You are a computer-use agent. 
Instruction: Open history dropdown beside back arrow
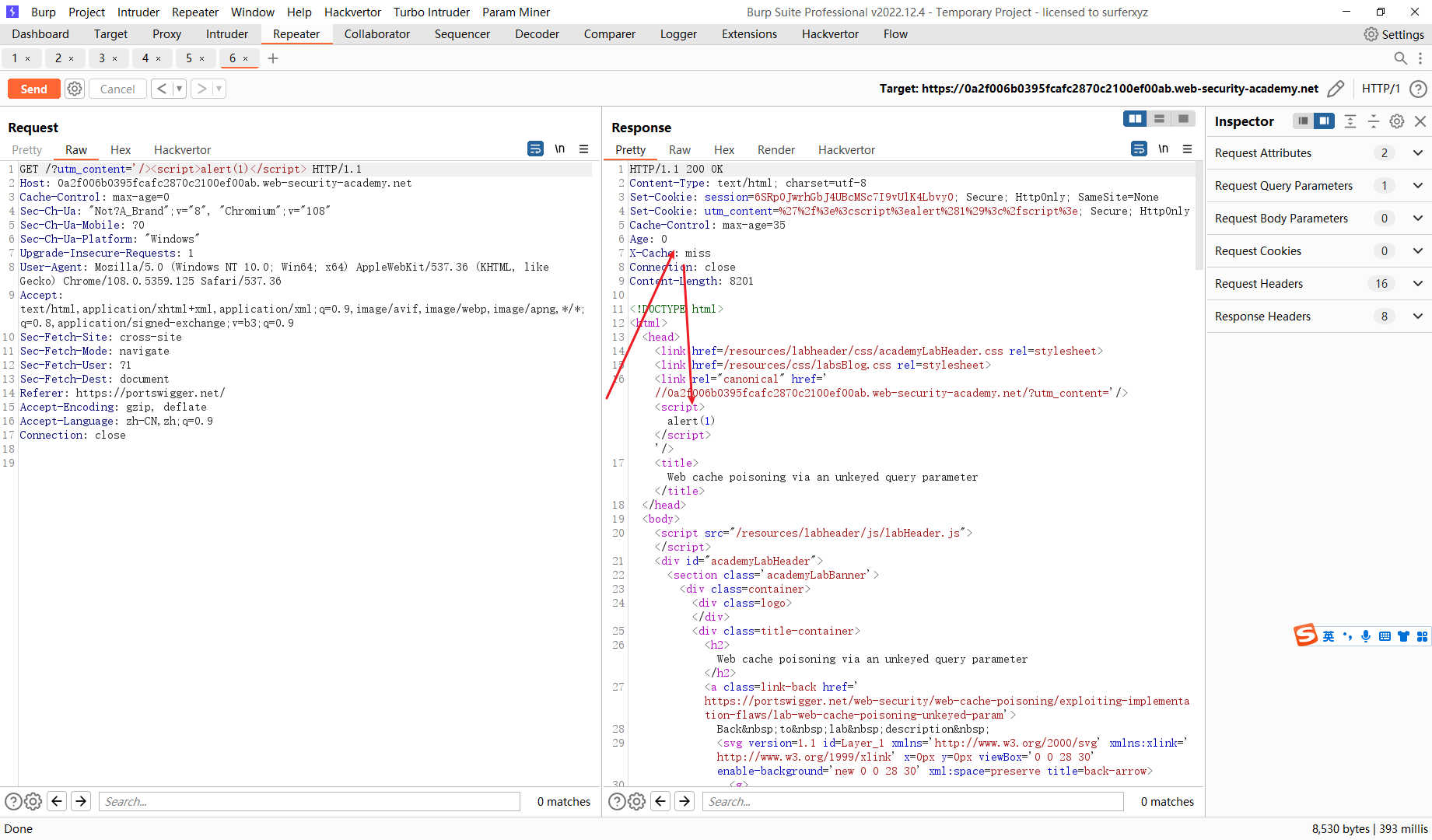(x=179, y=89)
